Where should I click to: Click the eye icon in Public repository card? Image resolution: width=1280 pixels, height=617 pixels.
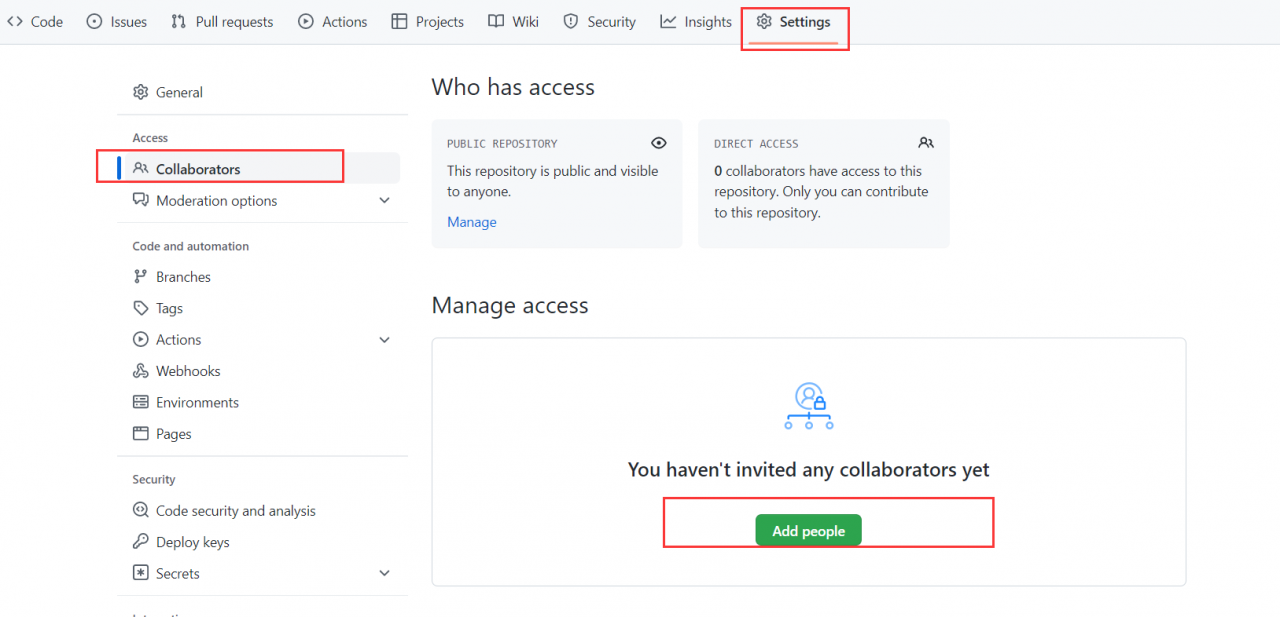[658, 143]
